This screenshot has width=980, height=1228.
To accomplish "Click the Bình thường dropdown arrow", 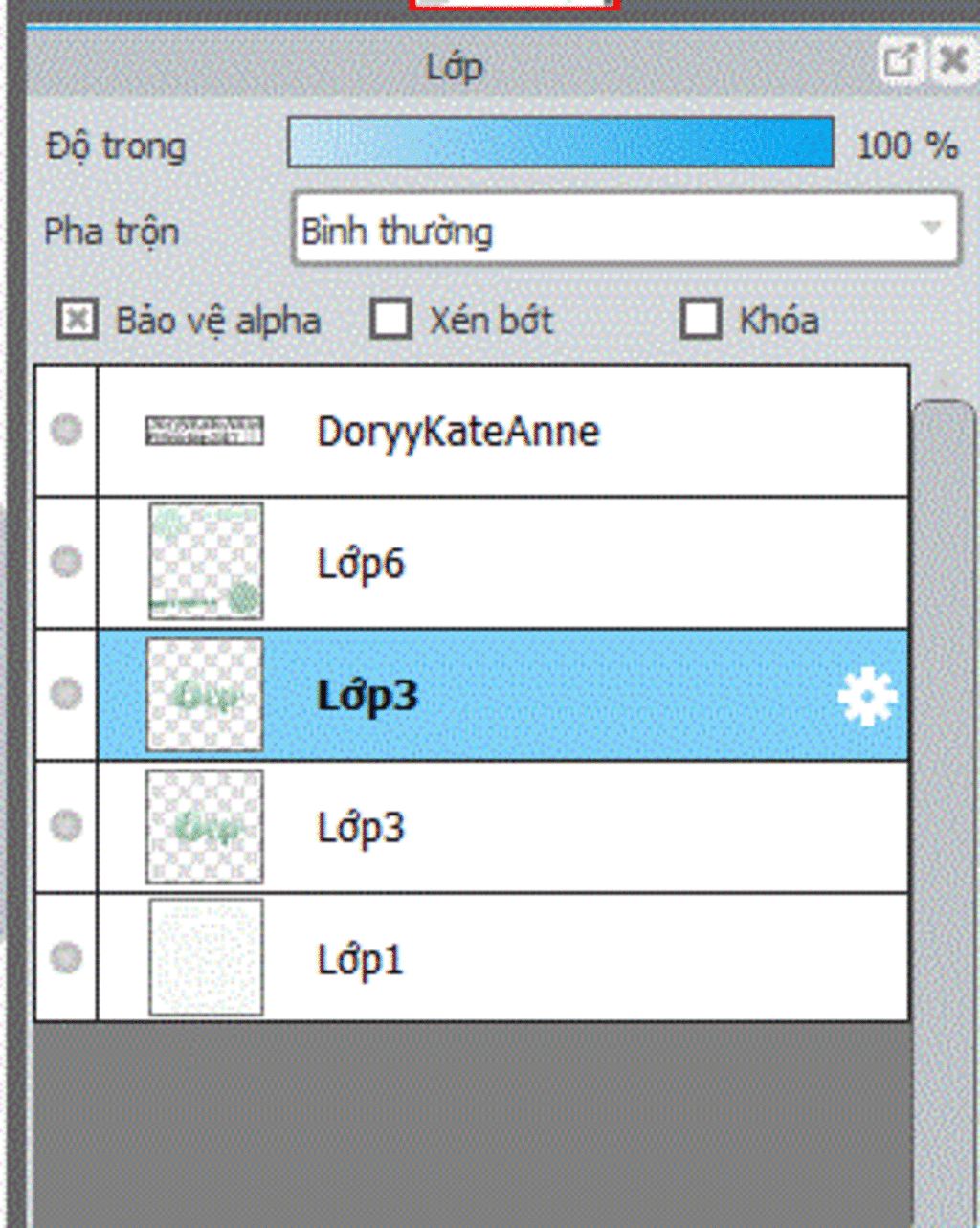I will pyautogui.click(x=930, y=228).
